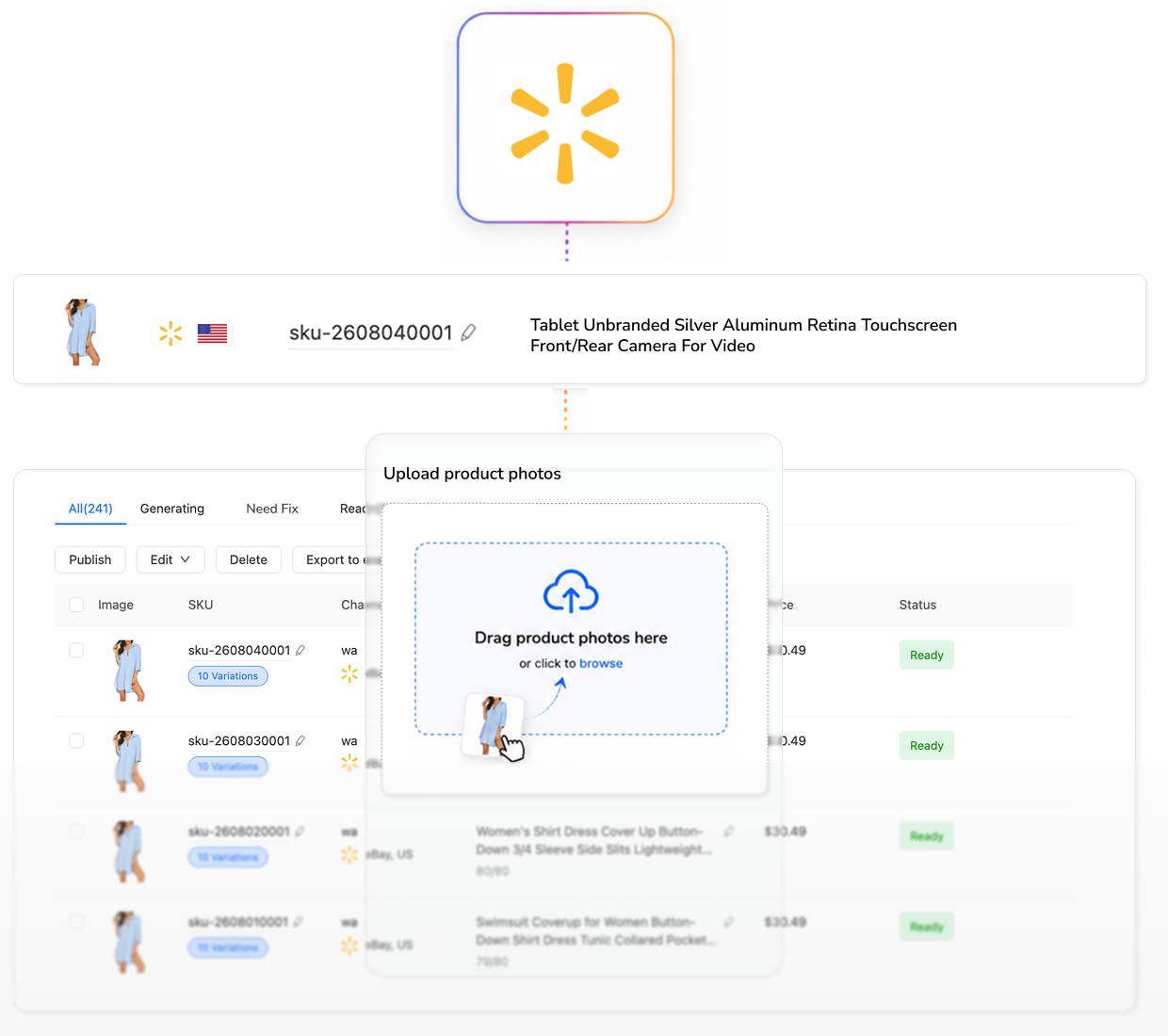Click the dragged dress photo thumbnail in upload zone
1168x1036 pixels.
pos(492,725)
